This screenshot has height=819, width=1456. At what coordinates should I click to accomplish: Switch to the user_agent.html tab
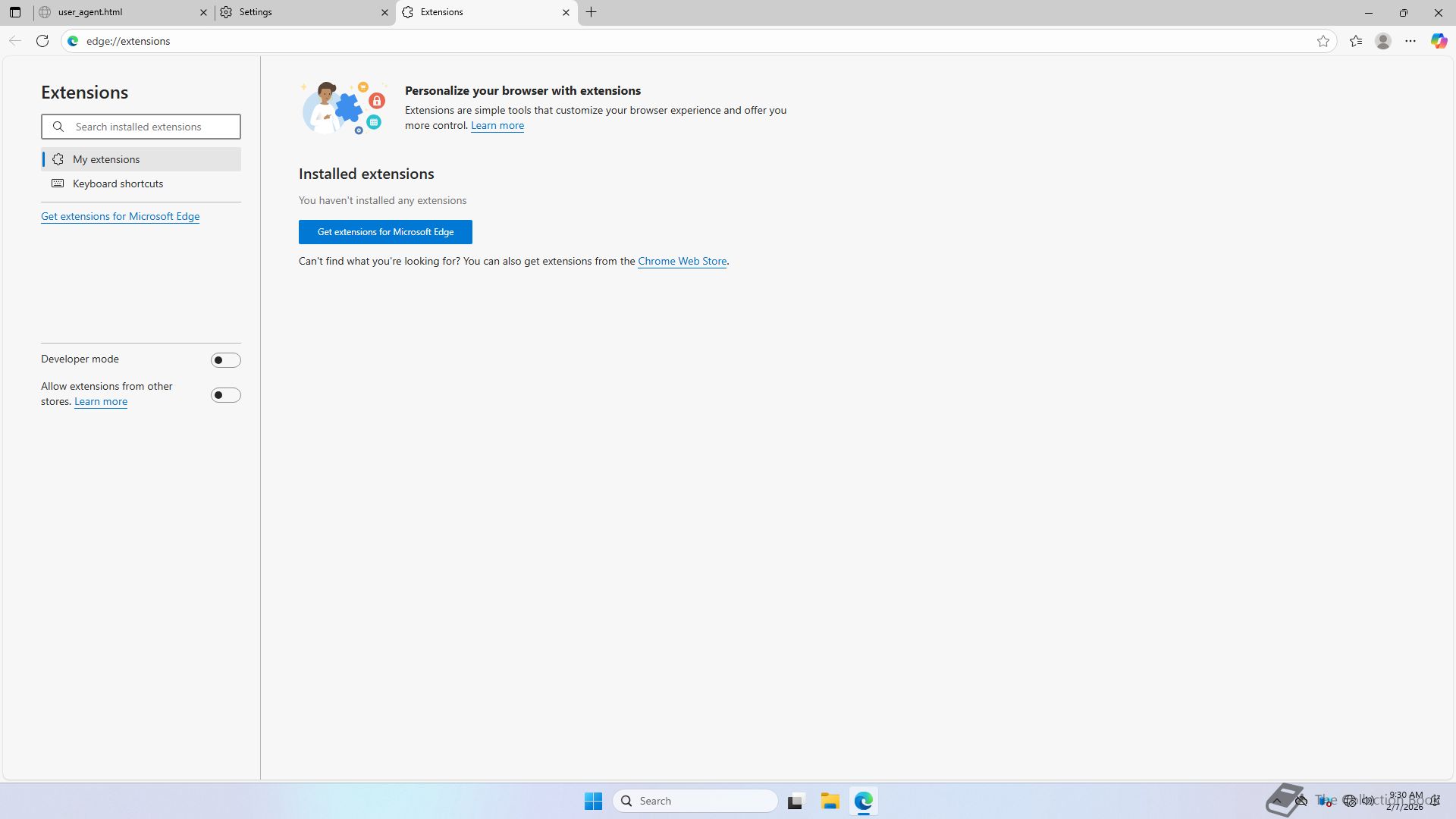(x=114, y=12)
